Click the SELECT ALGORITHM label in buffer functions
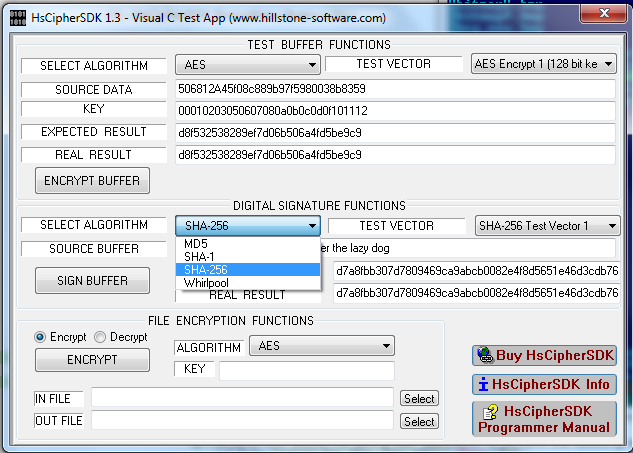Viewport: 633px width, 453px height. click(x=94, y=66)
